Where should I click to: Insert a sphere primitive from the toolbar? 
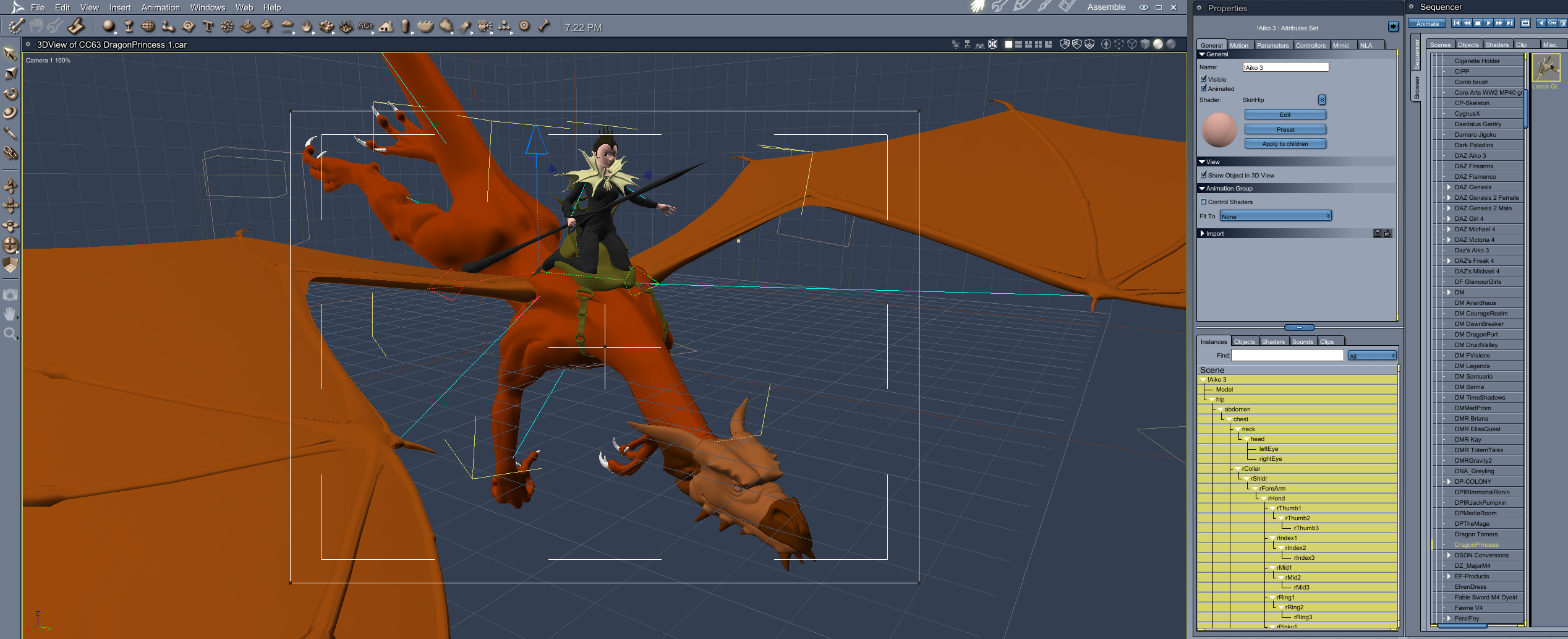109,27
